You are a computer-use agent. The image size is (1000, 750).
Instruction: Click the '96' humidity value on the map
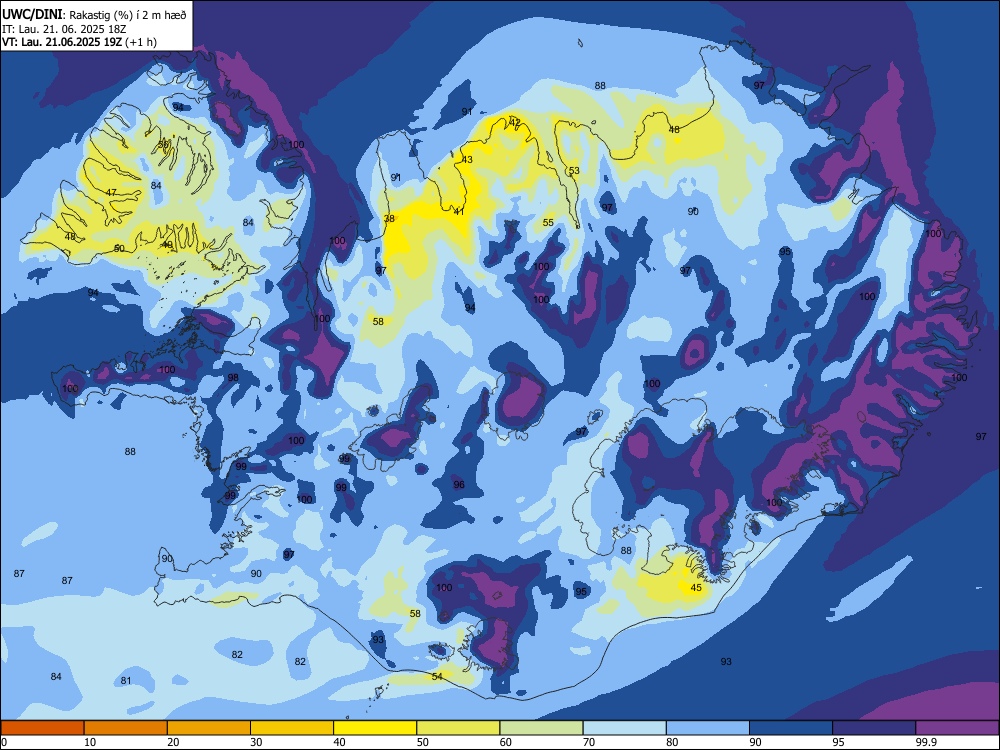tap(459, 485)
